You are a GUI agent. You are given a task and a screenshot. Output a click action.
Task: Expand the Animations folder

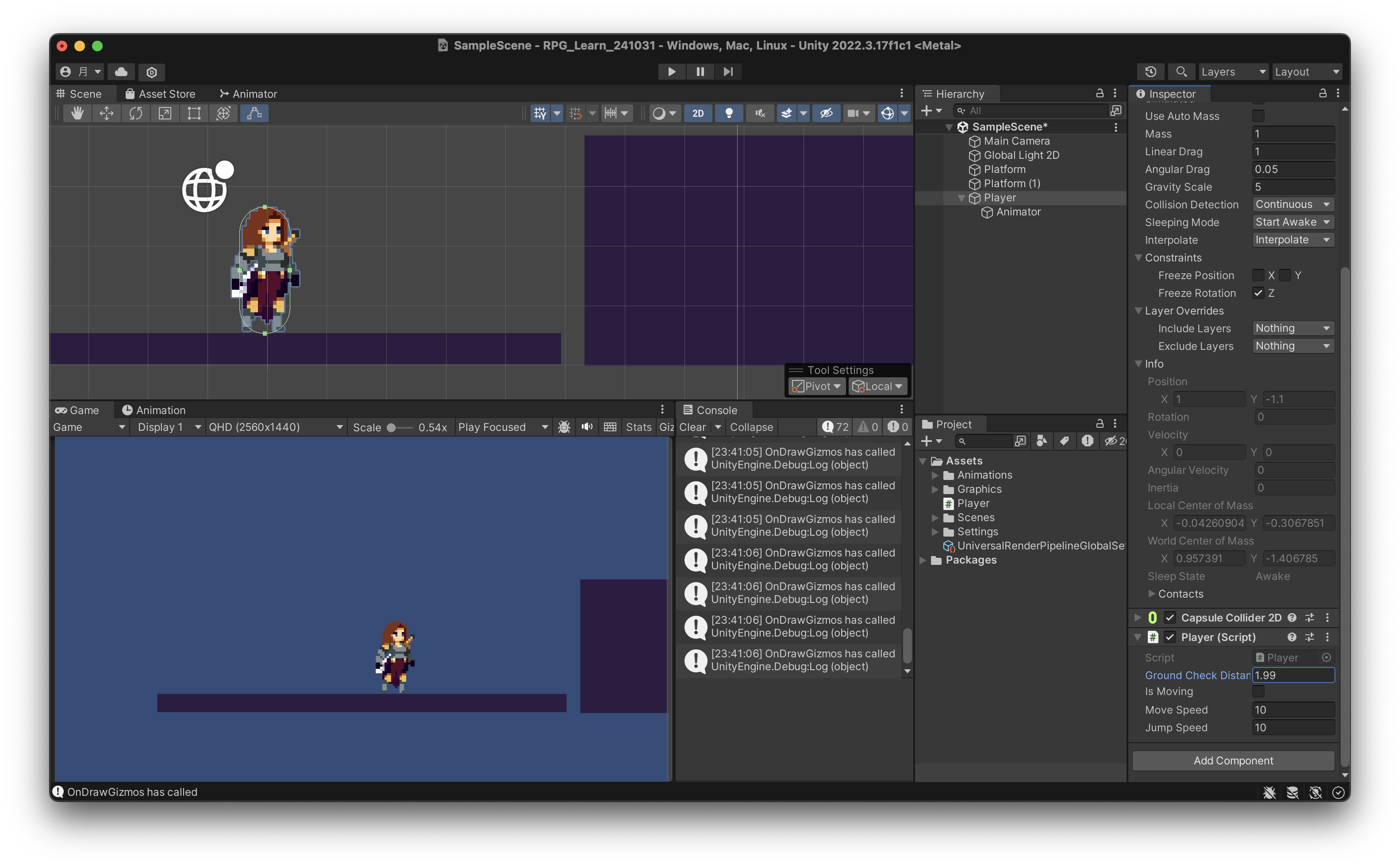coord(935,475)
